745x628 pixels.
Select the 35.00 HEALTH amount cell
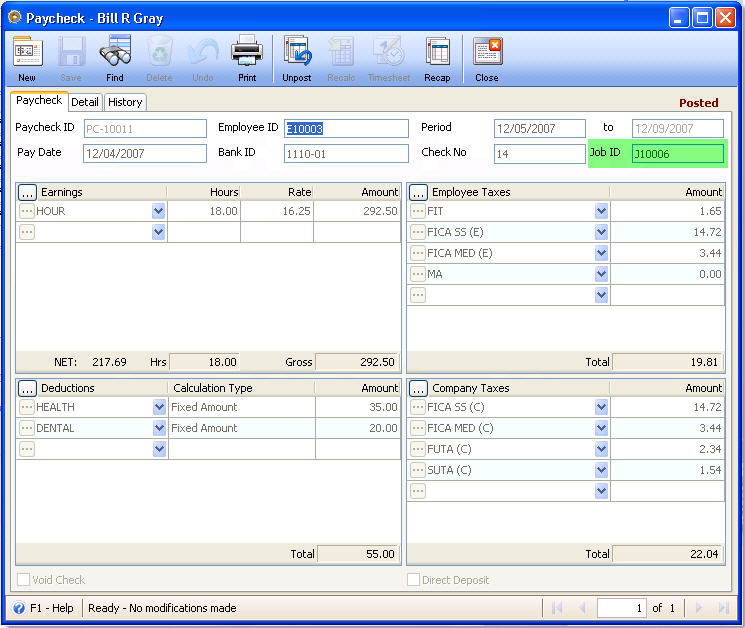tap(358, 407)
